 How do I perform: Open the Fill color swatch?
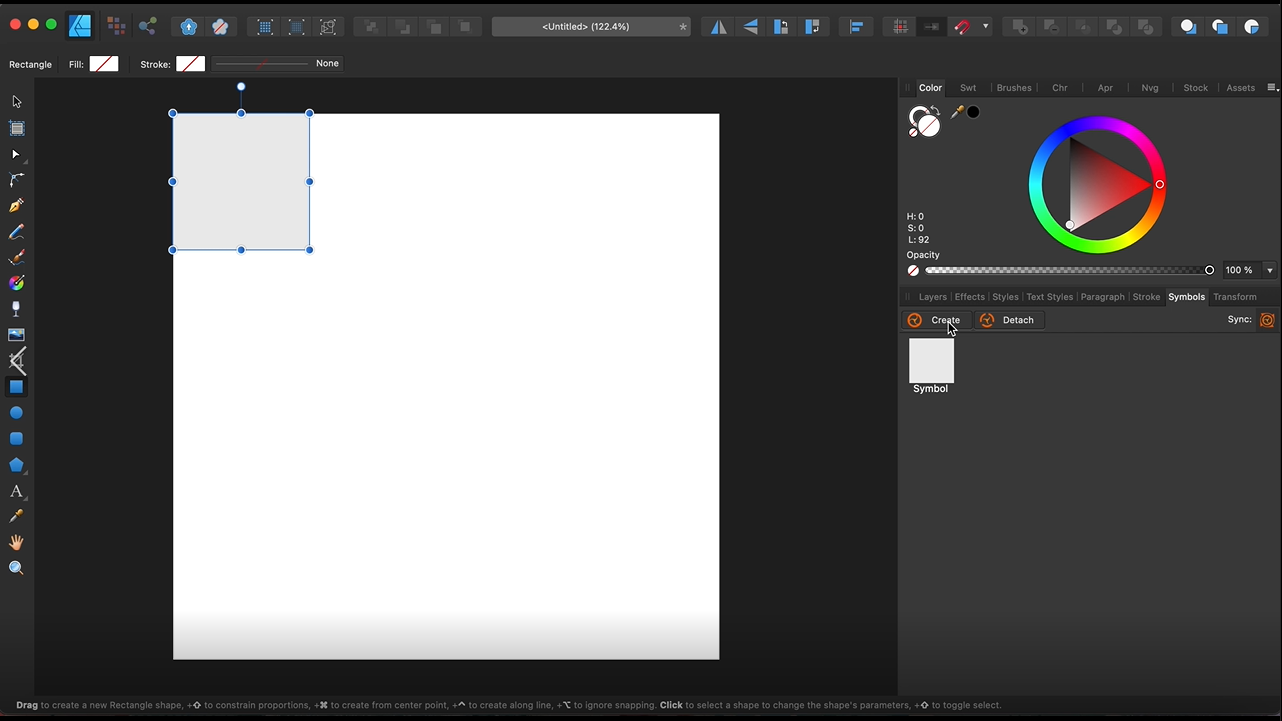coord(104,64)
